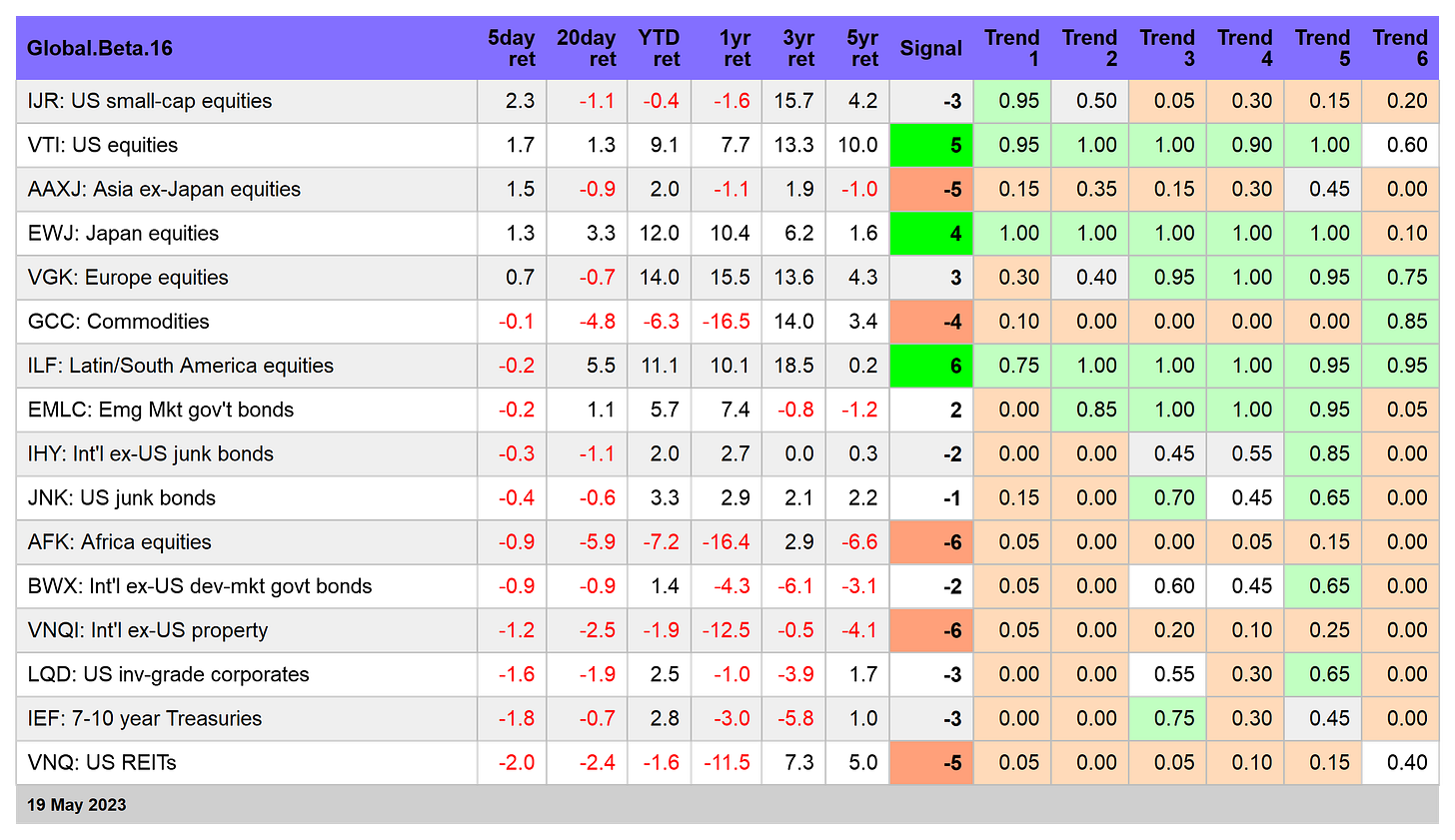Click the Trend 1 column header
Screen dimensions: 1455x840
(x=1012, y=48)
